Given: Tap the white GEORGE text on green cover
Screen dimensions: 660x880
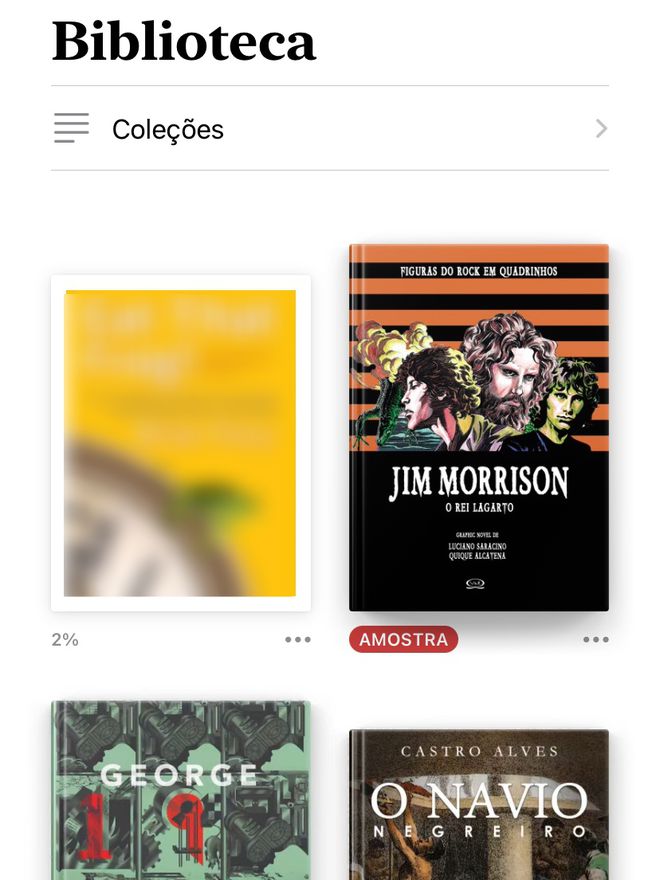Looking at the screenshot, I should [x=178, y=776].
